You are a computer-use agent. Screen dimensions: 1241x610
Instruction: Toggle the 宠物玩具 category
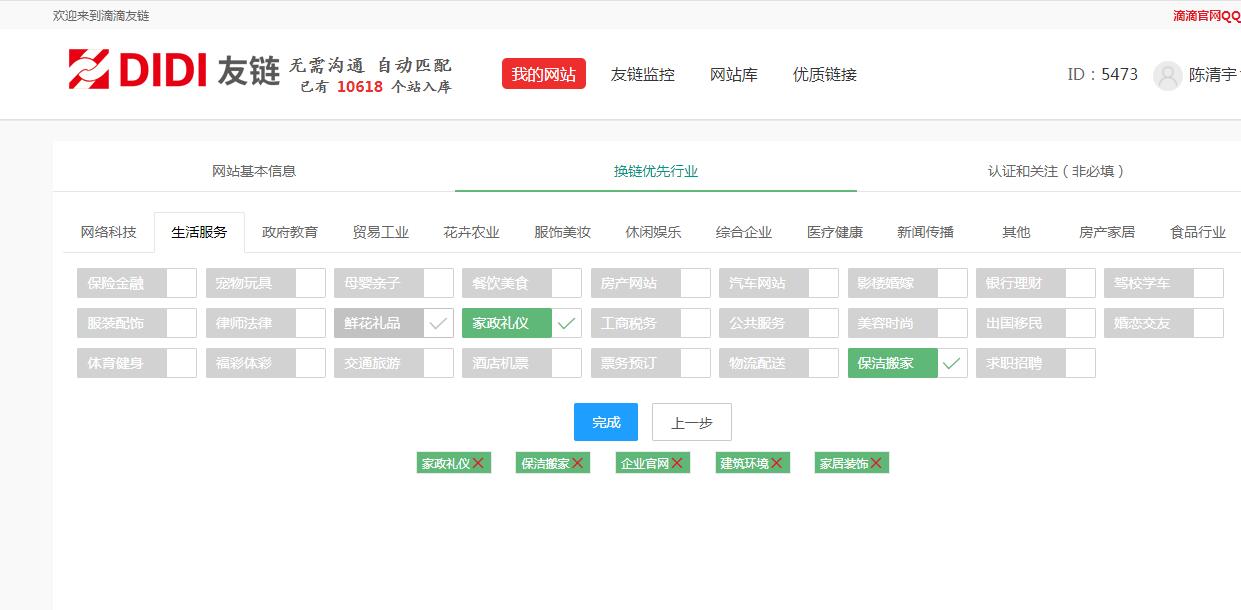tap(266, 283)
